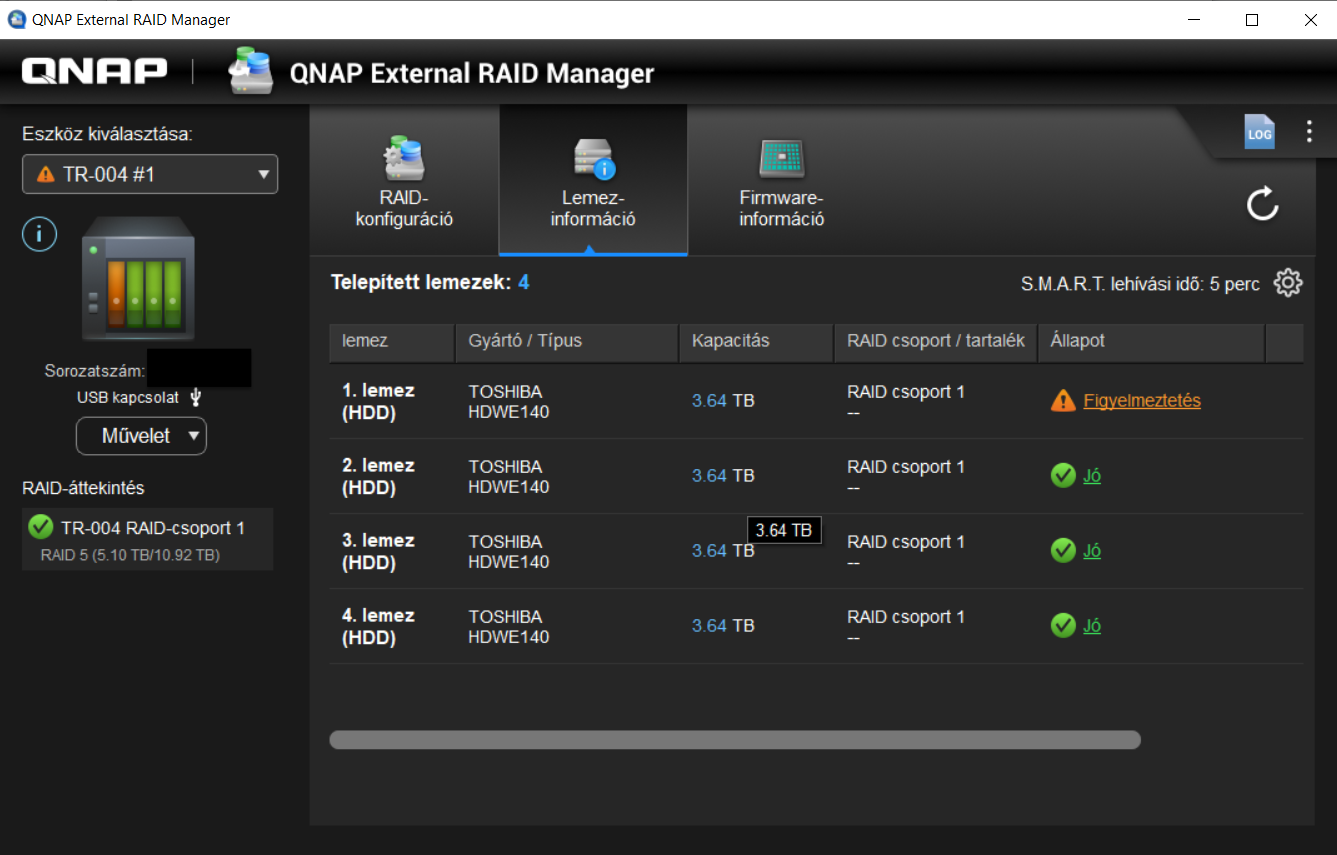
Task: Open the three-dot more options menu
Action: pos(1309,132)
